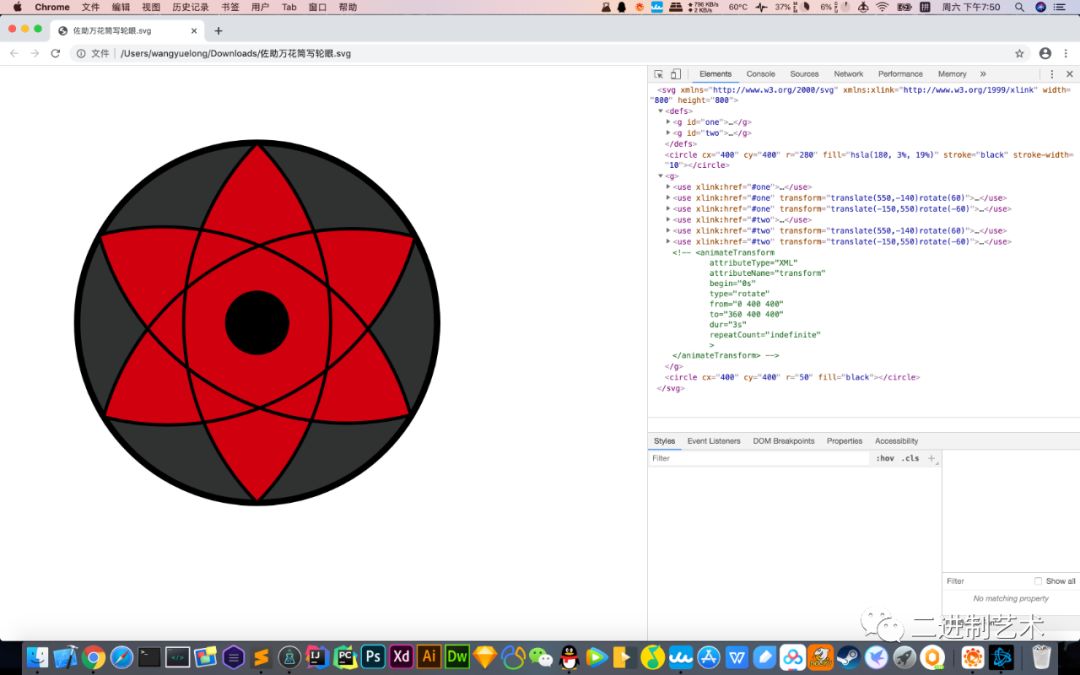
Task: Toggle the Show all checkbox
Action: pos(1038,581)
